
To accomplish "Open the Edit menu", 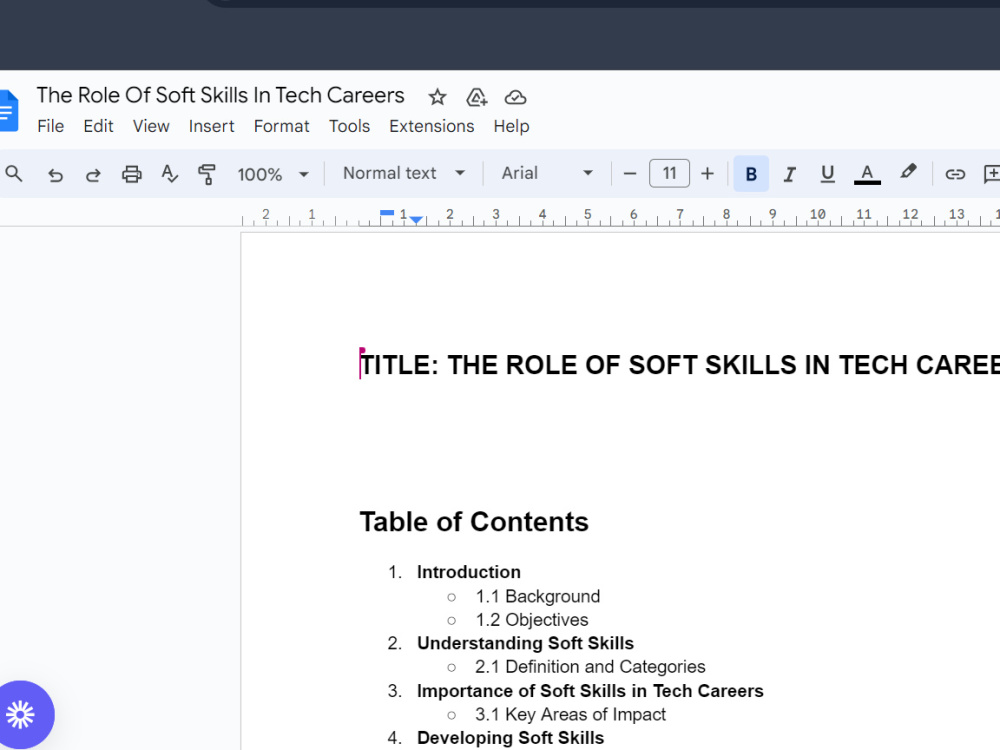I will click(98, 126).
